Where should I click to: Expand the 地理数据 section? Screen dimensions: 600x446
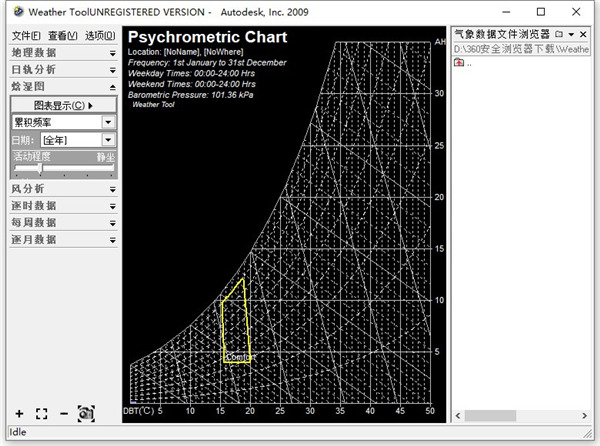[62, 52]
